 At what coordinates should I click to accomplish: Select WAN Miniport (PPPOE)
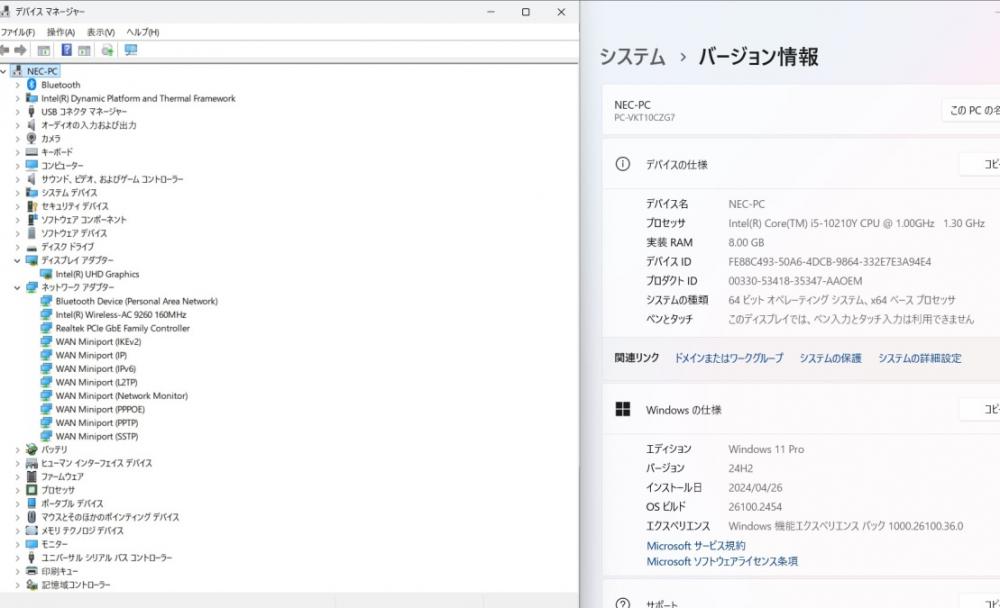(100, 410)
